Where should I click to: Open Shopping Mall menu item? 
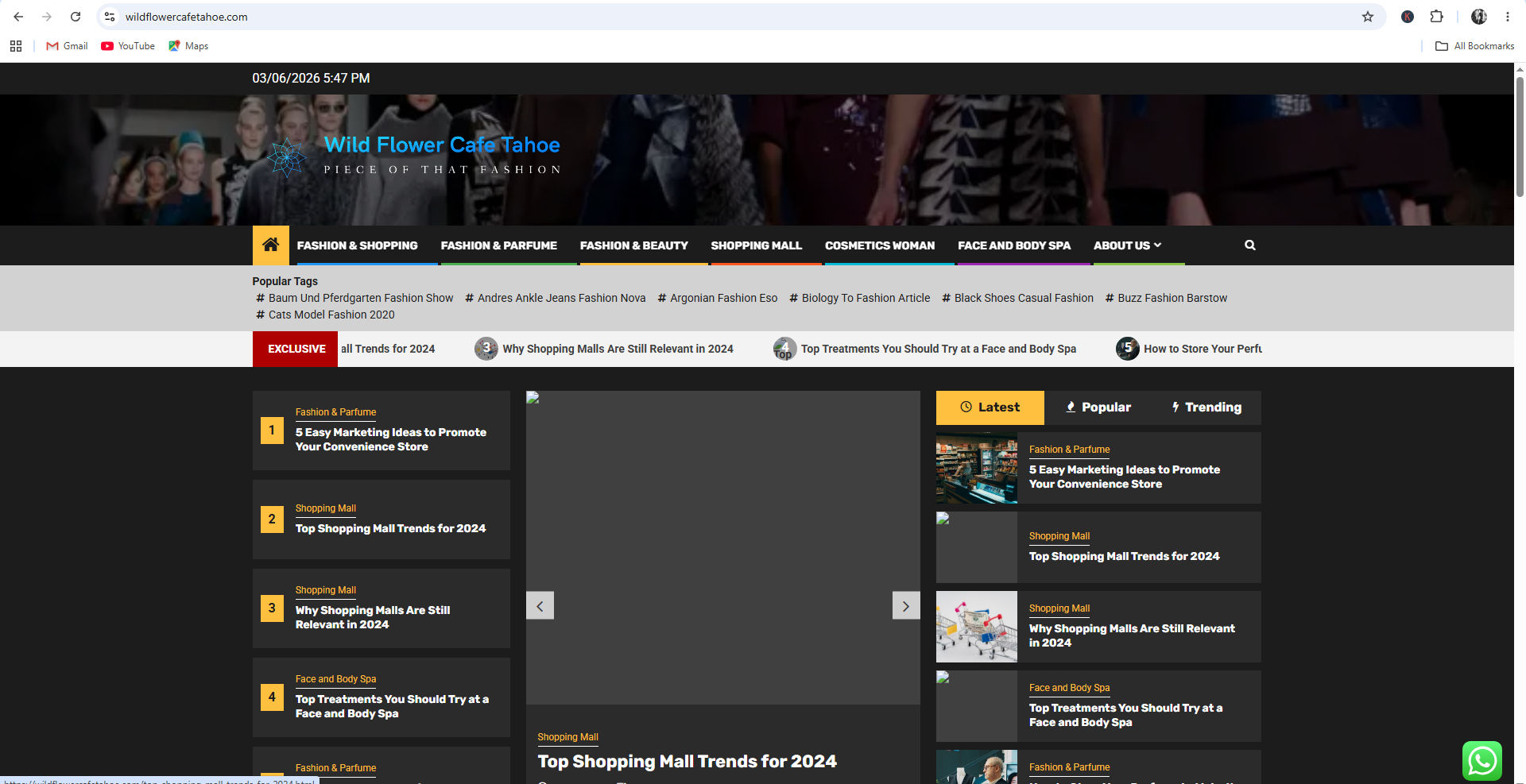[757, 245]
